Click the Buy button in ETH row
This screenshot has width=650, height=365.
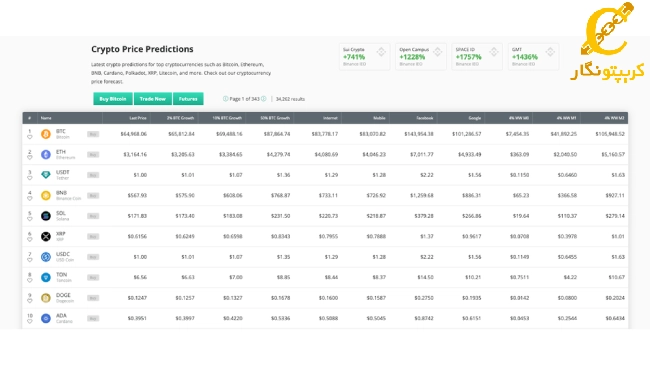coord(93,155)
